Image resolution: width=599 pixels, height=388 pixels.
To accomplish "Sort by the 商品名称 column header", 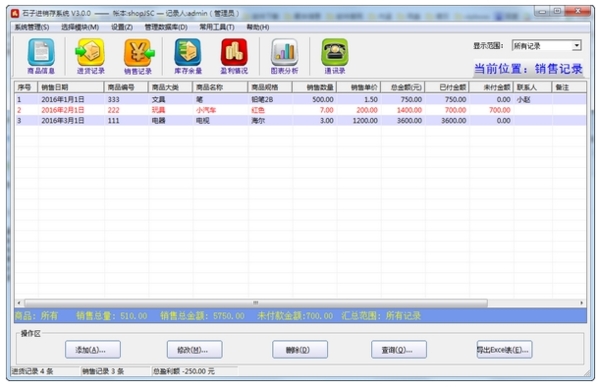I will [220, 87].
